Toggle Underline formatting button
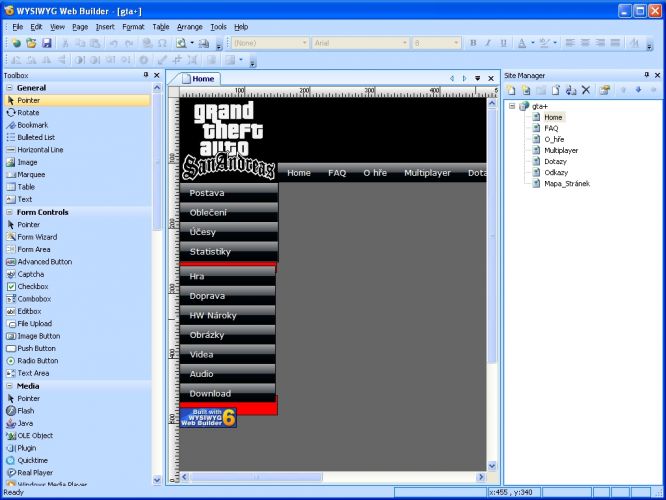The image size is (666, 500). click(503, 43)
